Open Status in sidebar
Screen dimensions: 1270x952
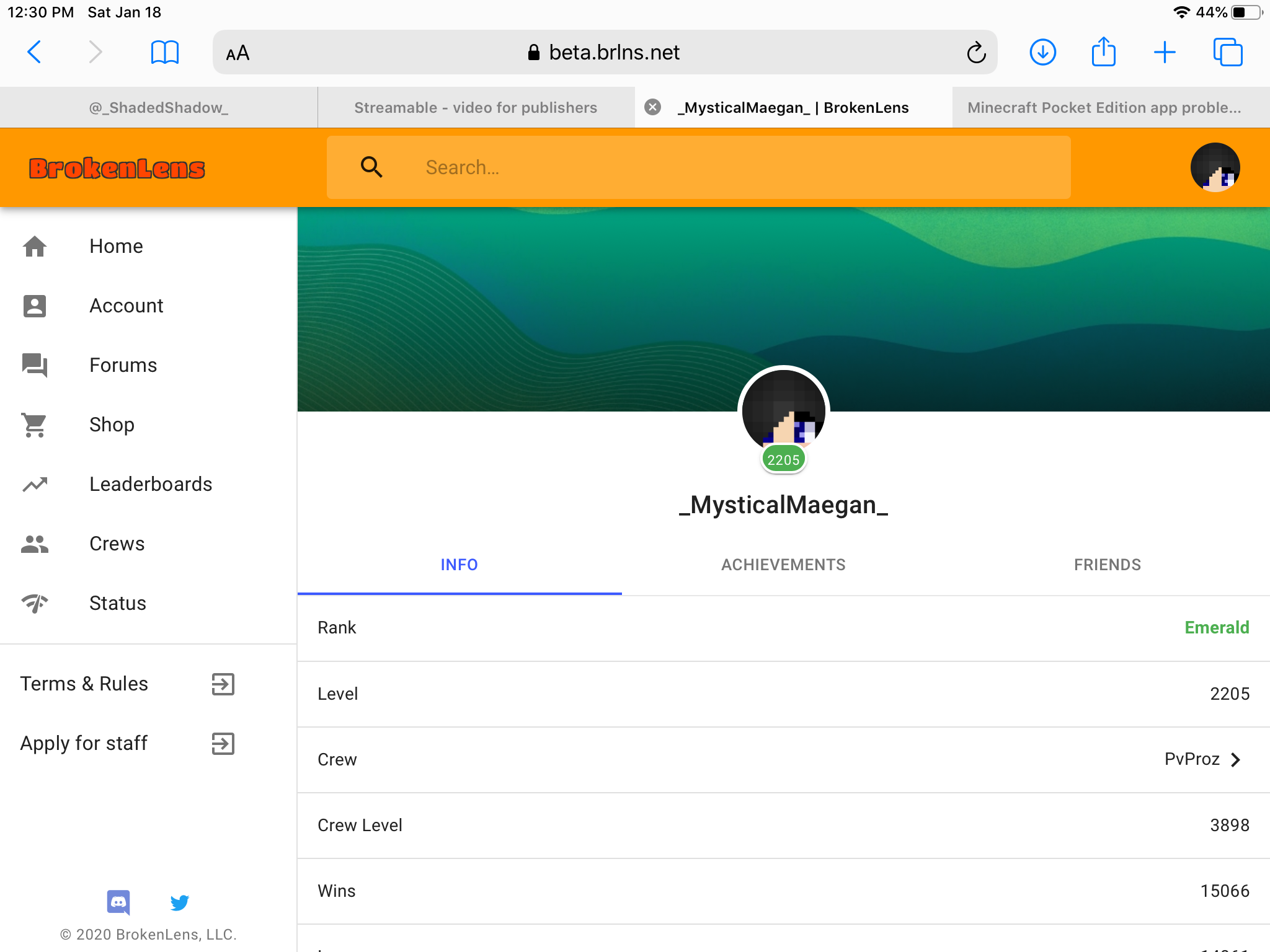coord(149,603)
